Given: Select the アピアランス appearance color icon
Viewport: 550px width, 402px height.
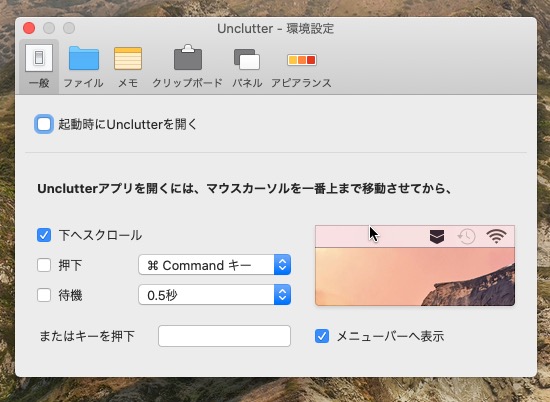Looking at the screenshot, I should click(302, 60).
